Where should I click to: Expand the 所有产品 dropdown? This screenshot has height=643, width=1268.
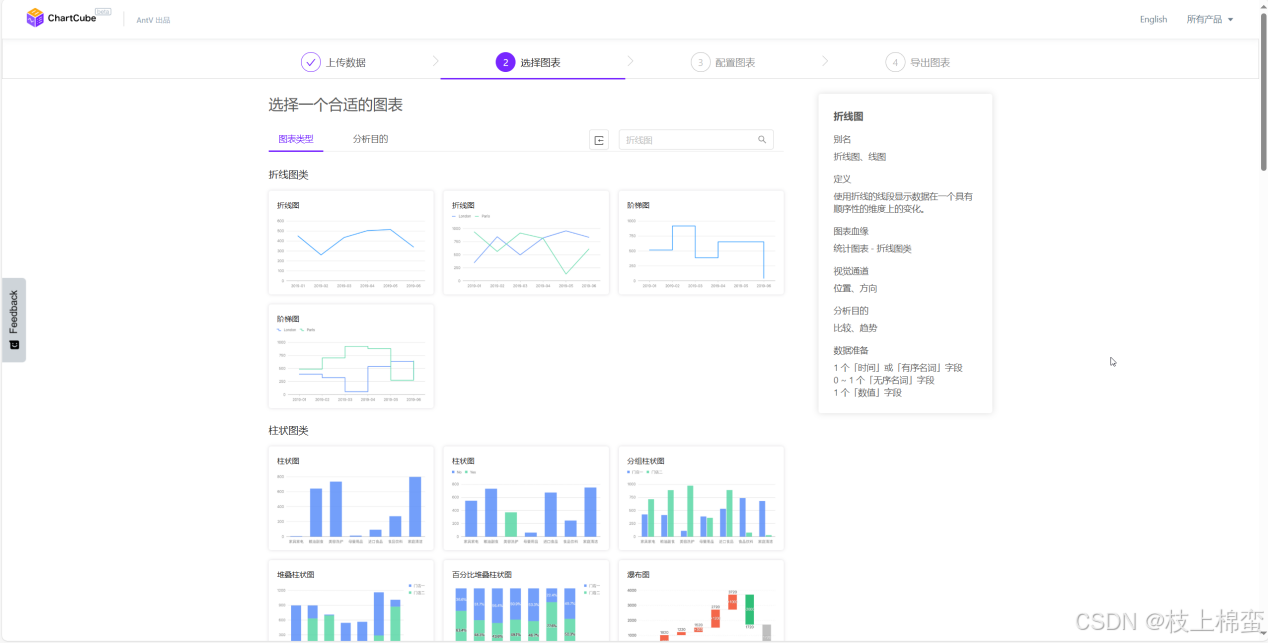click(1210, 19)
